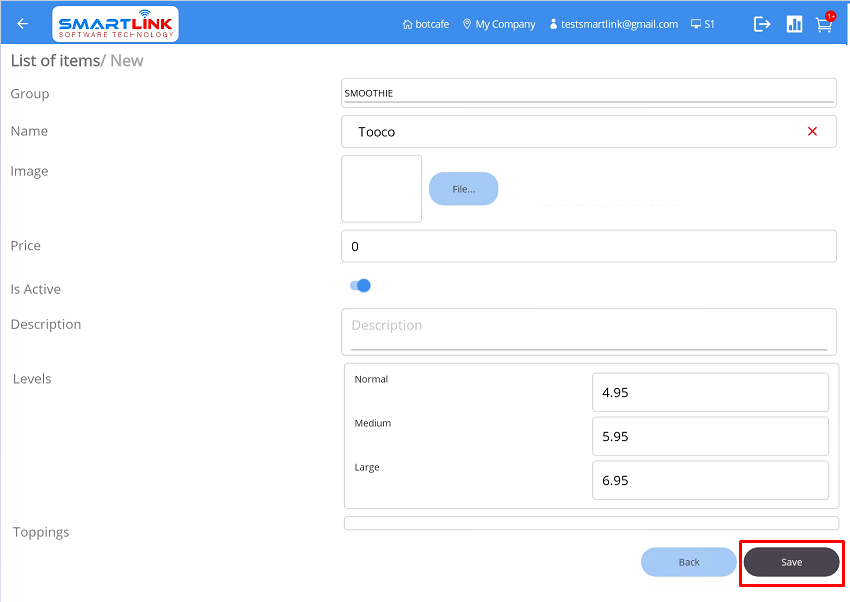
Task: Open the Group dropdown showing SMOOTHIE
Action: coord(588,93)
